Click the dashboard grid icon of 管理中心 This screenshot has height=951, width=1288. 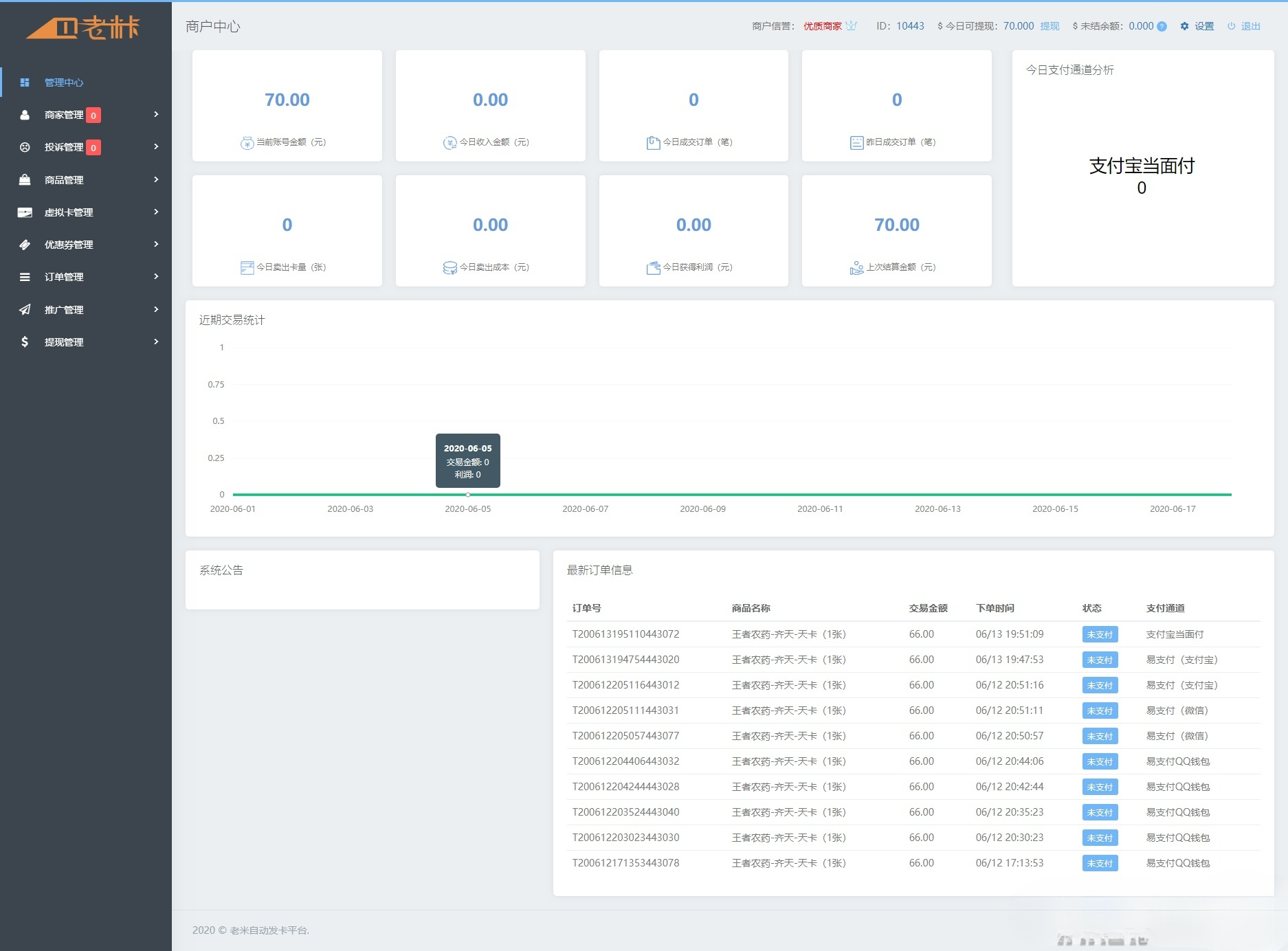click(25, 82)
